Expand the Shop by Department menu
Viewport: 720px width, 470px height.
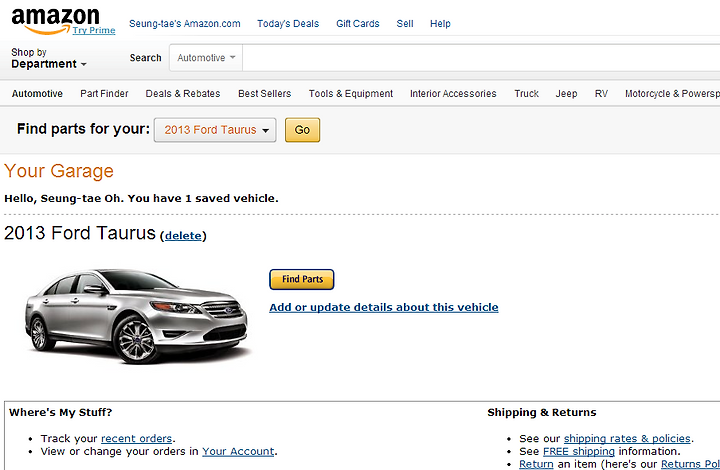[x=49, y=58]
